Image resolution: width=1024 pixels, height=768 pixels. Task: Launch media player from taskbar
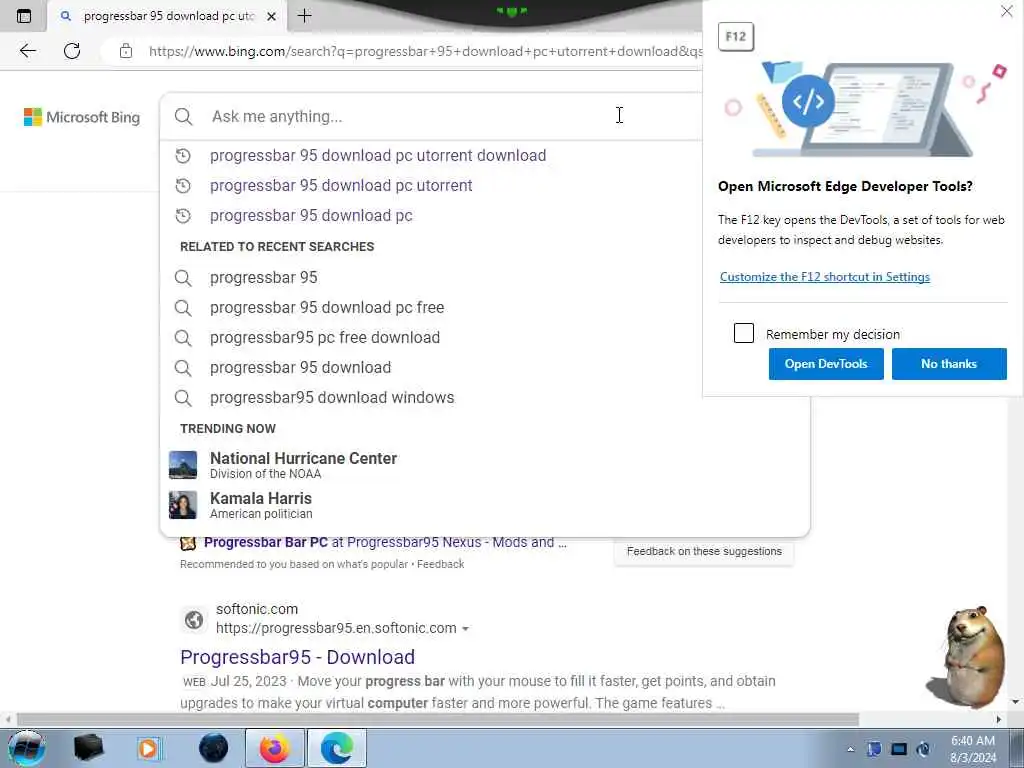point(149,748)
